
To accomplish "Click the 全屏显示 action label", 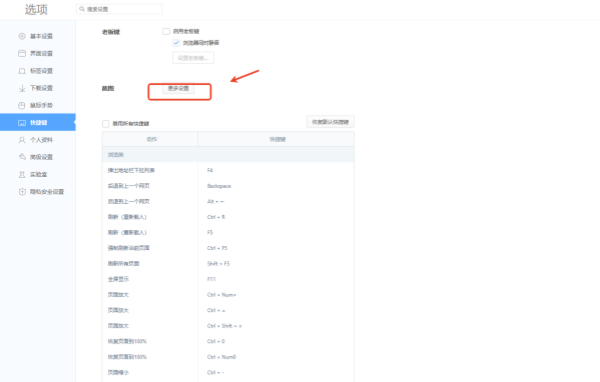I will pos(118,279).
